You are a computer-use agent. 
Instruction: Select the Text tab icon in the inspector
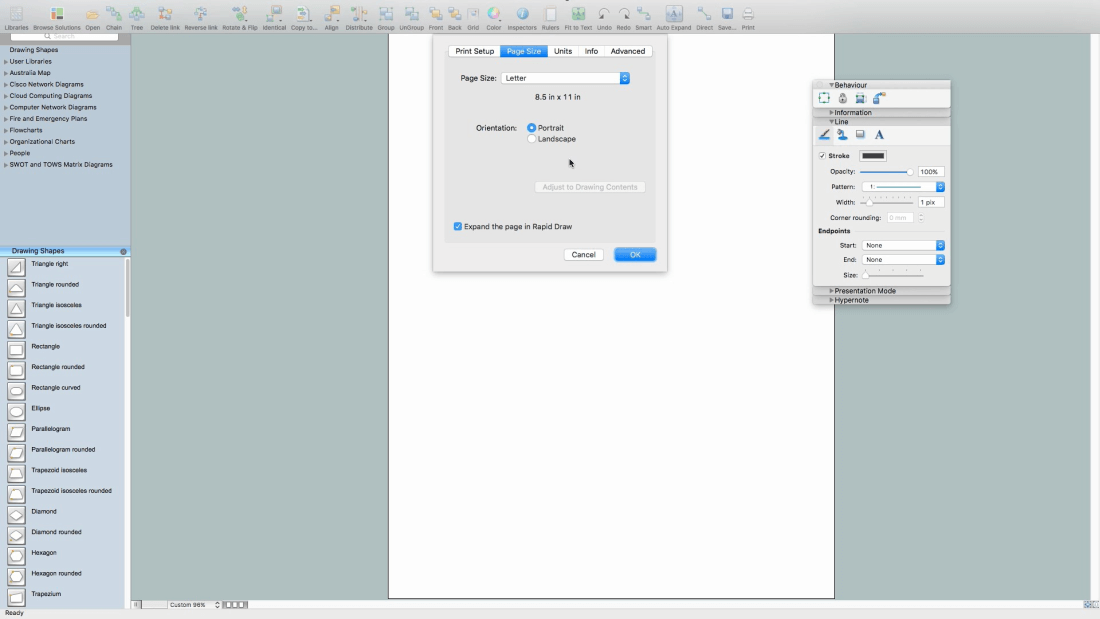(x=879, y=135)
